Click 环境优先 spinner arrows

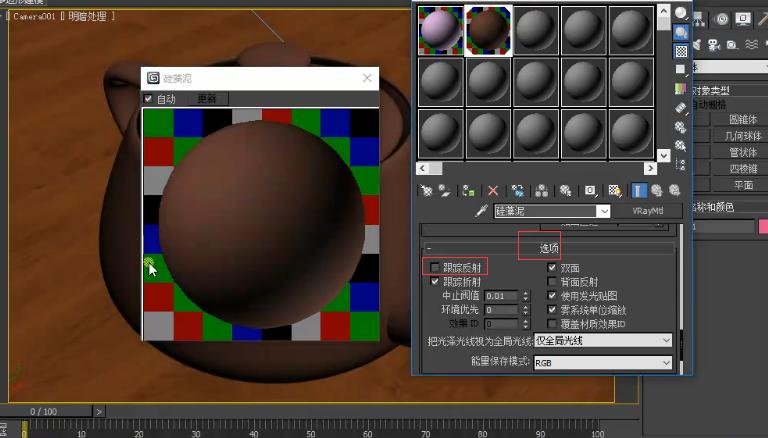point(525,310)
